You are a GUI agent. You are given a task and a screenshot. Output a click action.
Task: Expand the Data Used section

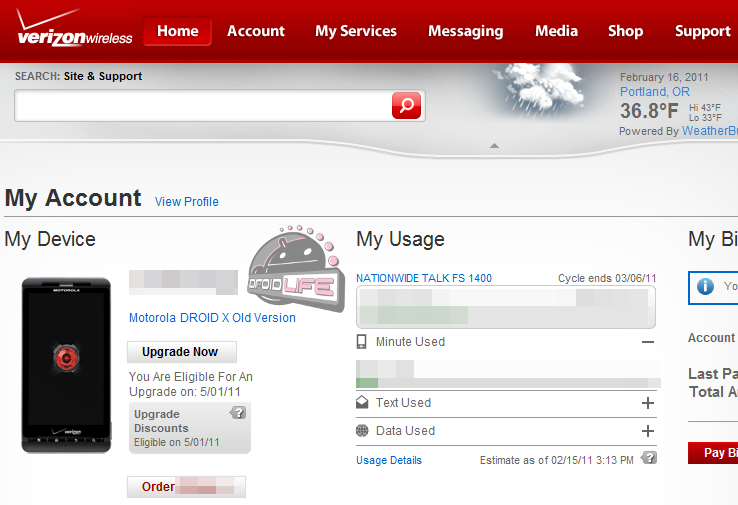pyautogui.click(x=647, y=431)
